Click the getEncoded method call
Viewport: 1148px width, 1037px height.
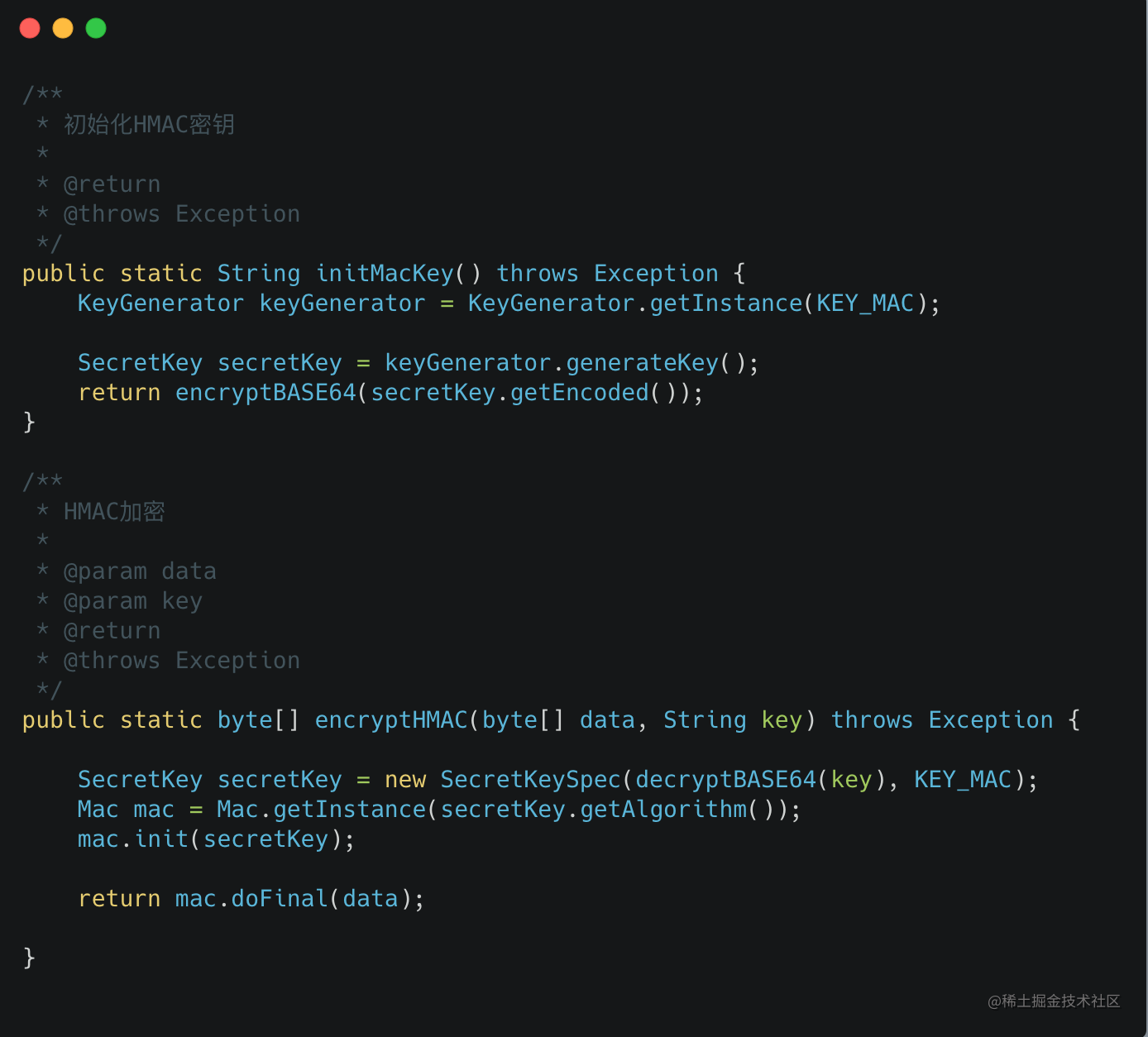tap(580, 393)
